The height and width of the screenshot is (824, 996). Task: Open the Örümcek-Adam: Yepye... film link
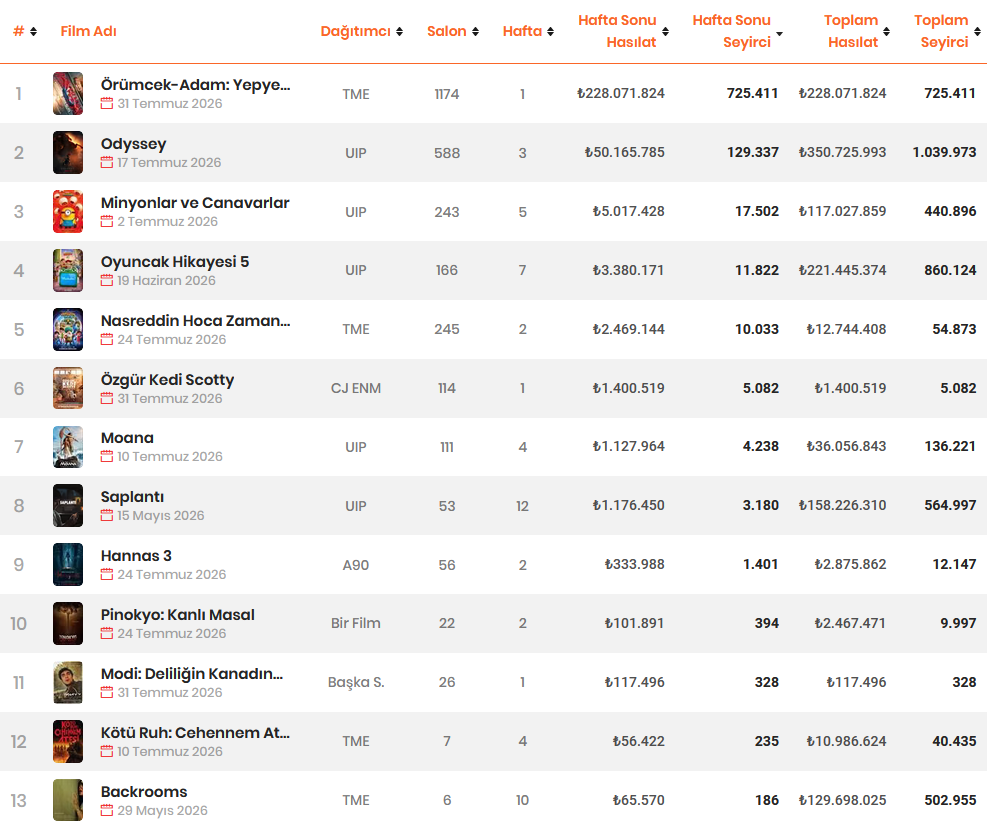[x=196, y=84]
